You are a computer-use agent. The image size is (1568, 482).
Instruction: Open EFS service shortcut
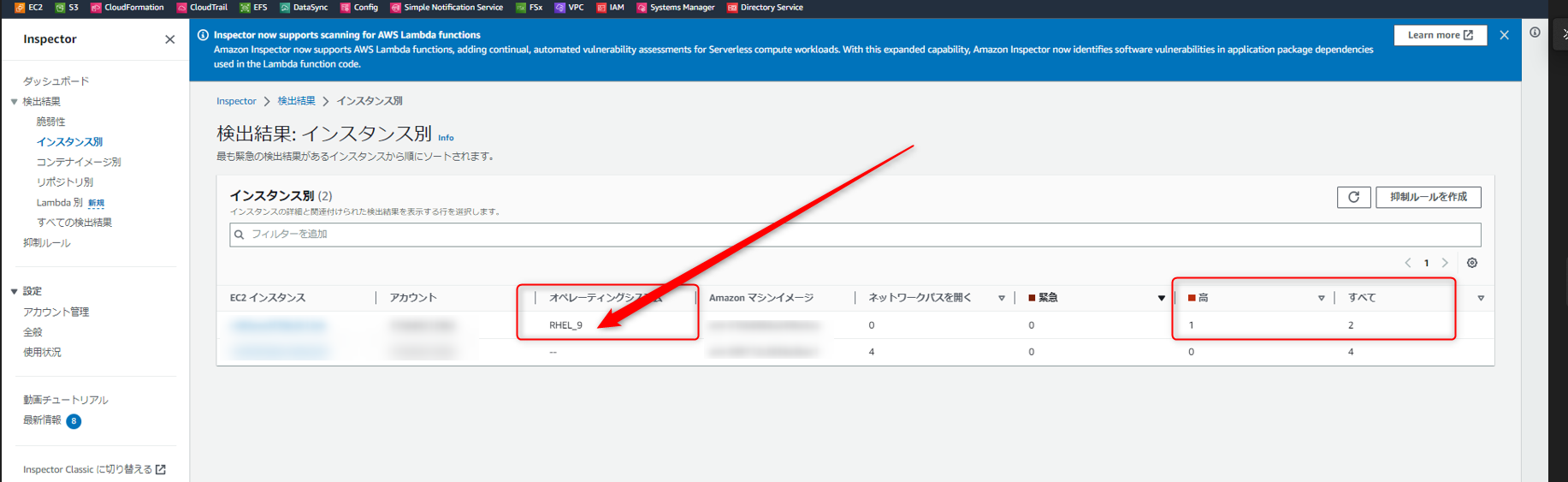[253, 8]
